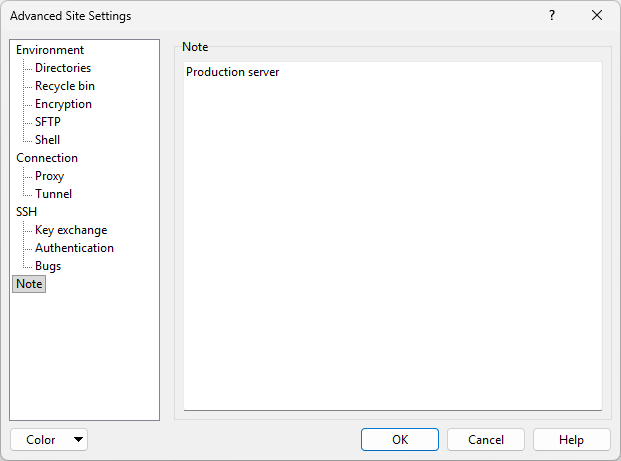Select the Note tree item
Image resolution: width=621 pixels, height=461 pixels.
tap(29, 284)
